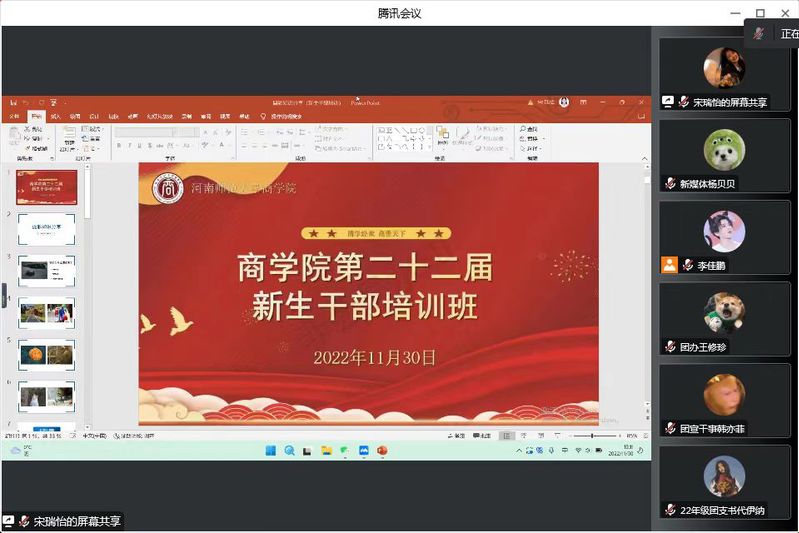
Task: Click mic status icon next to 团宣干事韩亦菲
Action: (x=671, y=428)
